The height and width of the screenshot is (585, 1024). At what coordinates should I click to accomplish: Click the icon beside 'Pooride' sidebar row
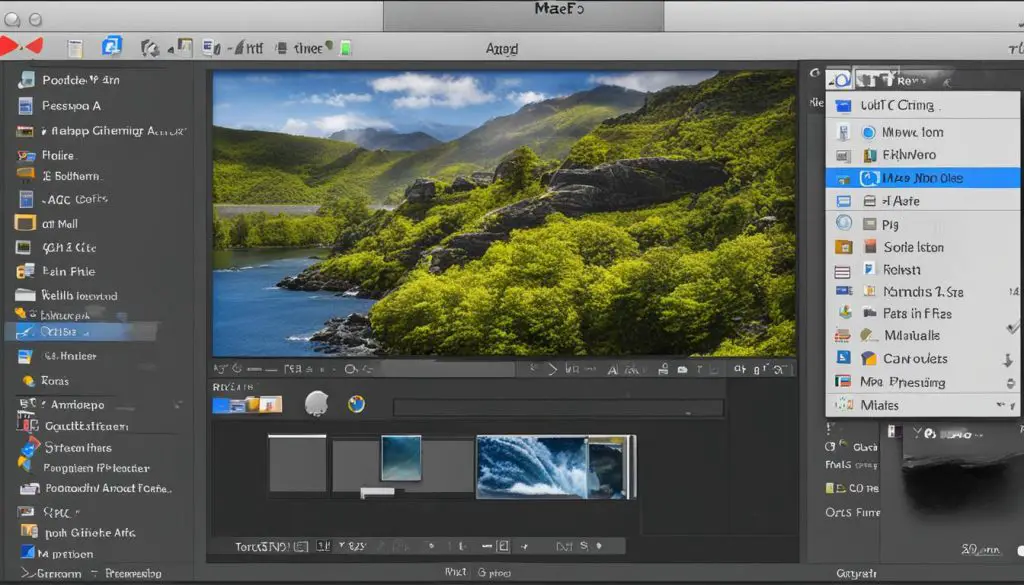pyautogui.click(x=26, y=80)
